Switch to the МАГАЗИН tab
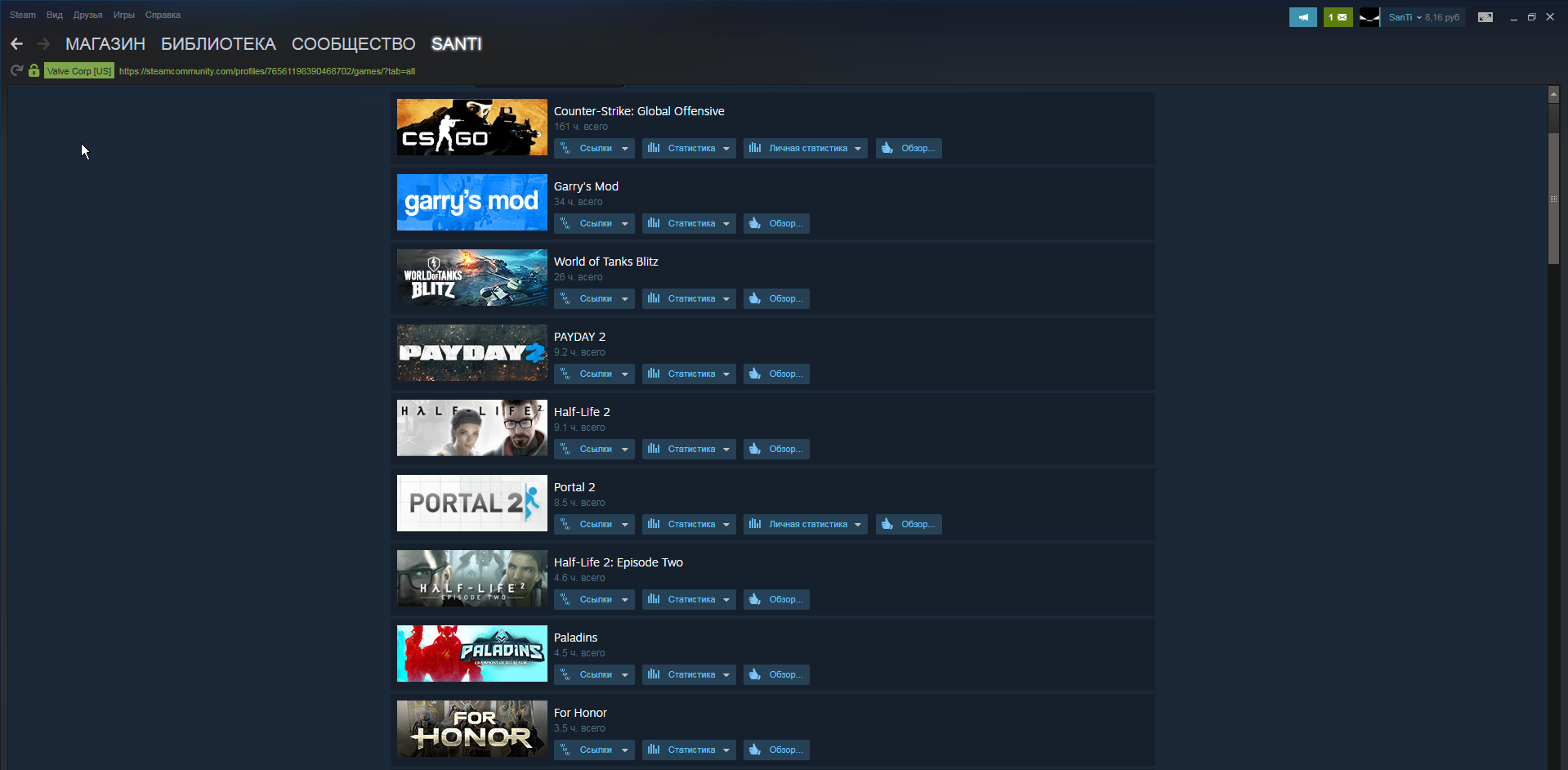The height and width of the screenshot is (770, 1568). 105,44
